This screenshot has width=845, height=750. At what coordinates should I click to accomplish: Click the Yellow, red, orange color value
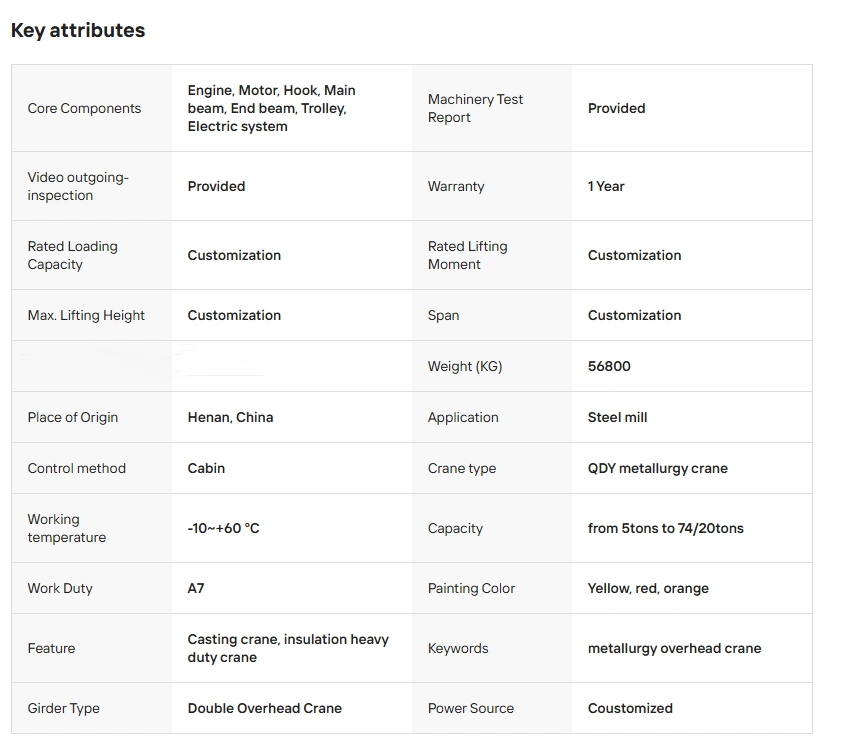tap(648, 588)
